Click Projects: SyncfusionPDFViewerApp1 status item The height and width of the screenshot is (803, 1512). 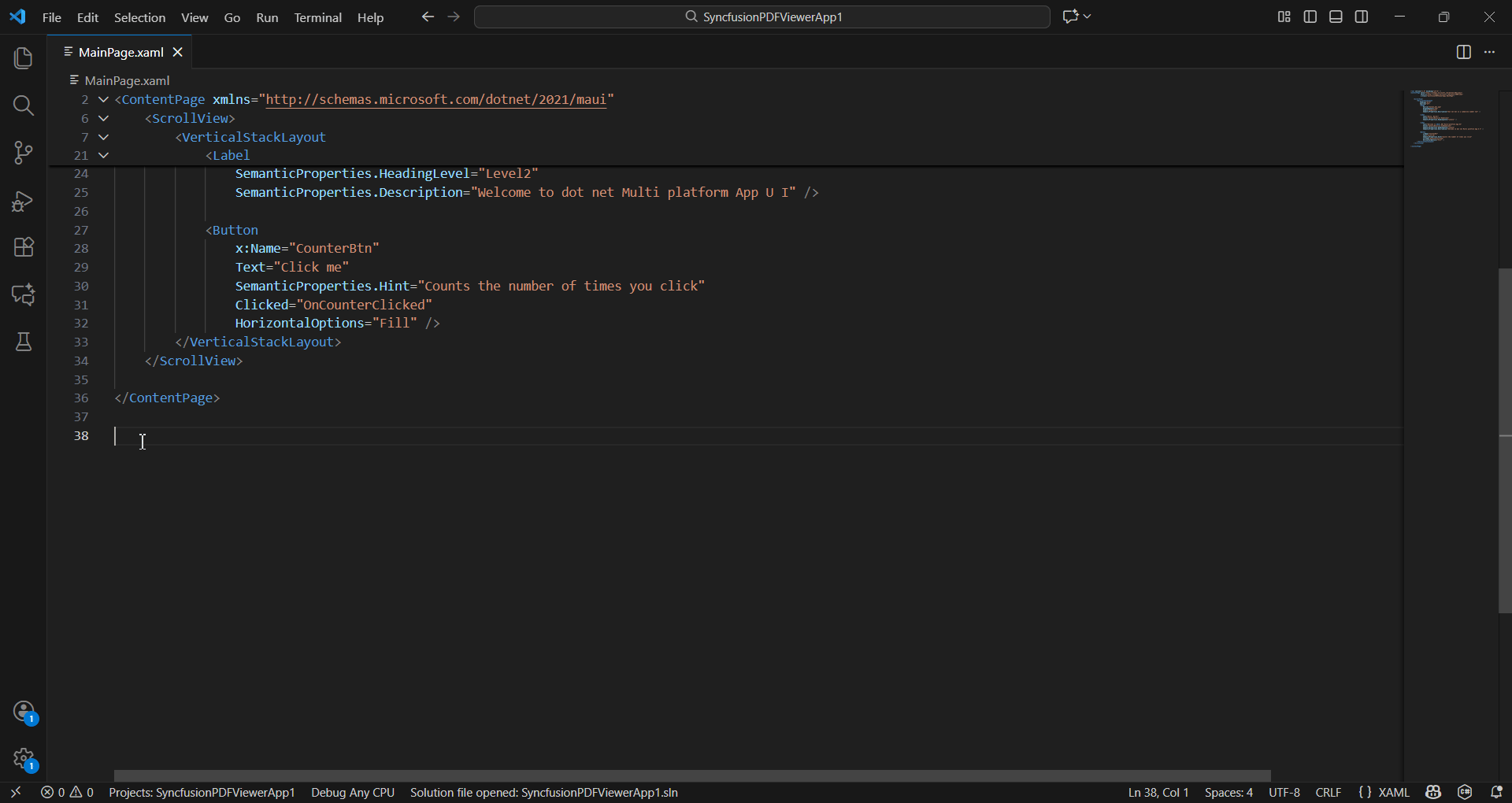click(202, 792)
